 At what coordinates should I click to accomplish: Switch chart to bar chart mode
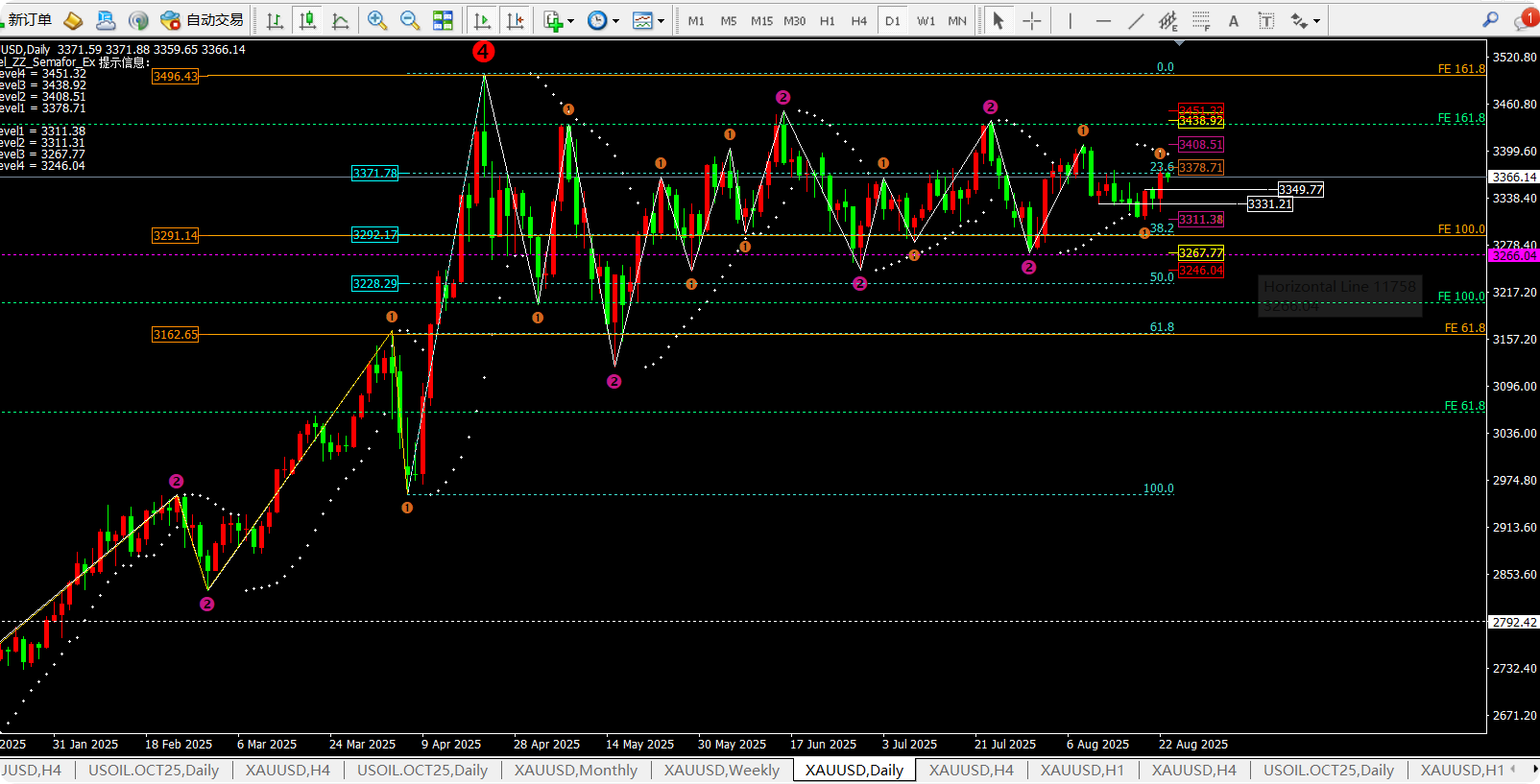pyautogui.click(x=275, y=20)
